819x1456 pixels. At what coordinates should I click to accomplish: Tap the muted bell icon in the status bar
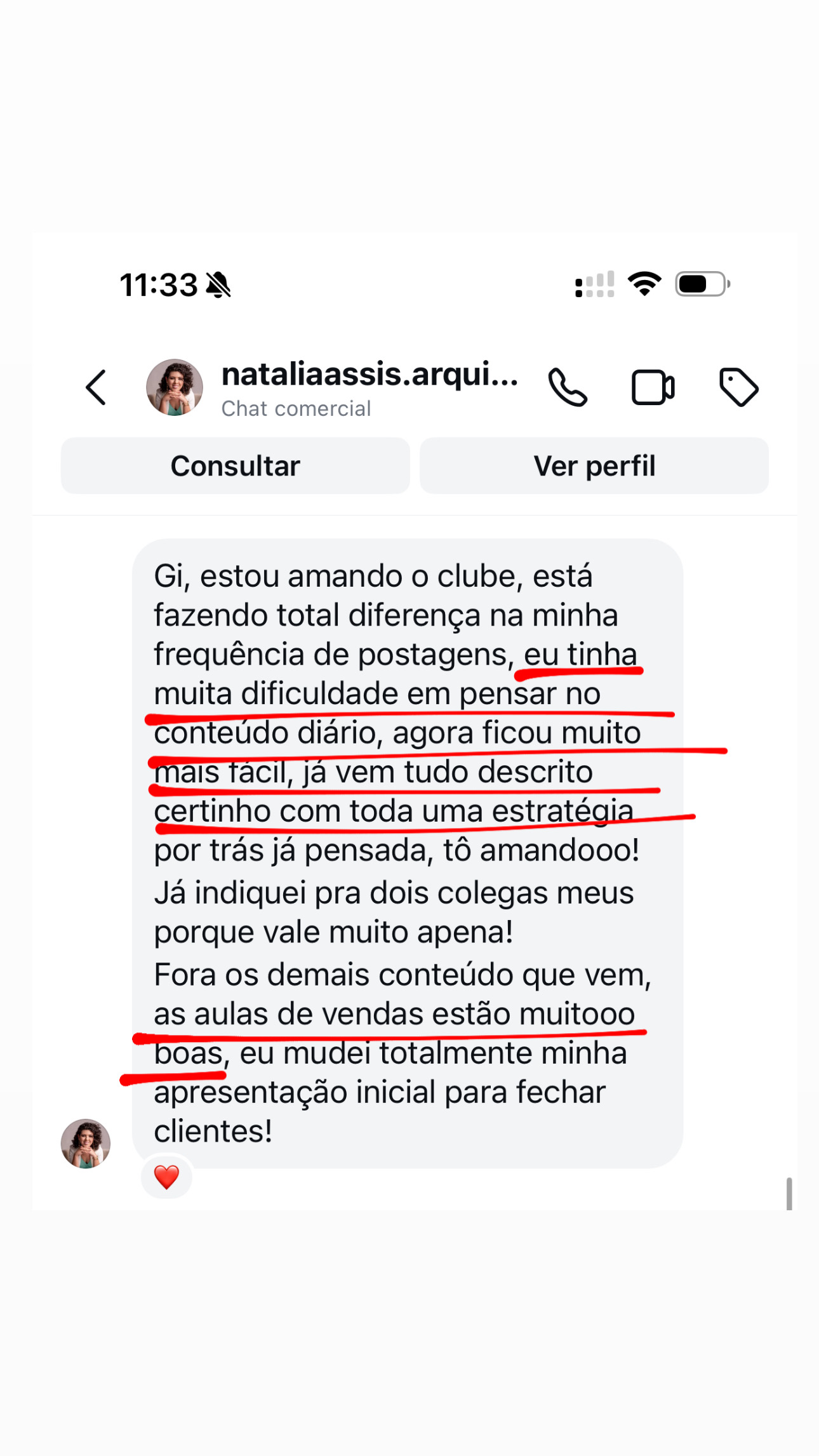click(x=218, y=284)
